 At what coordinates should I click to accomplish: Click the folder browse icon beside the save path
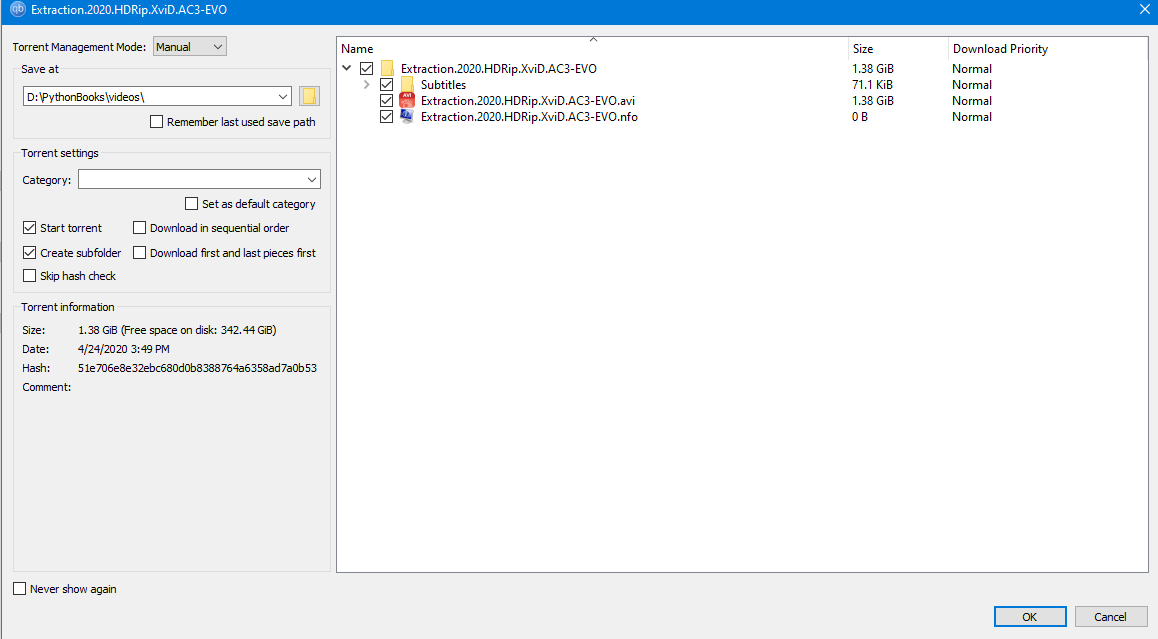pos(310,95)
